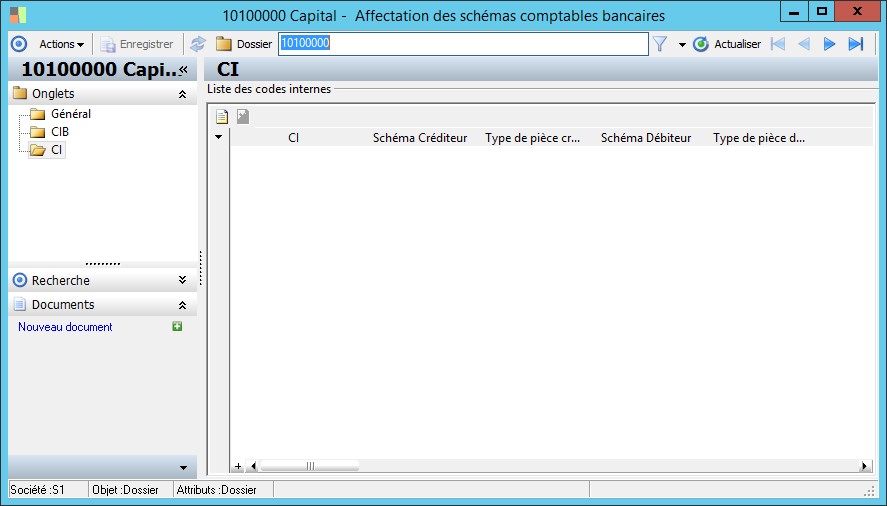
Task: Click the Dossier folder icon in toolbar
Action: [224, 44]
